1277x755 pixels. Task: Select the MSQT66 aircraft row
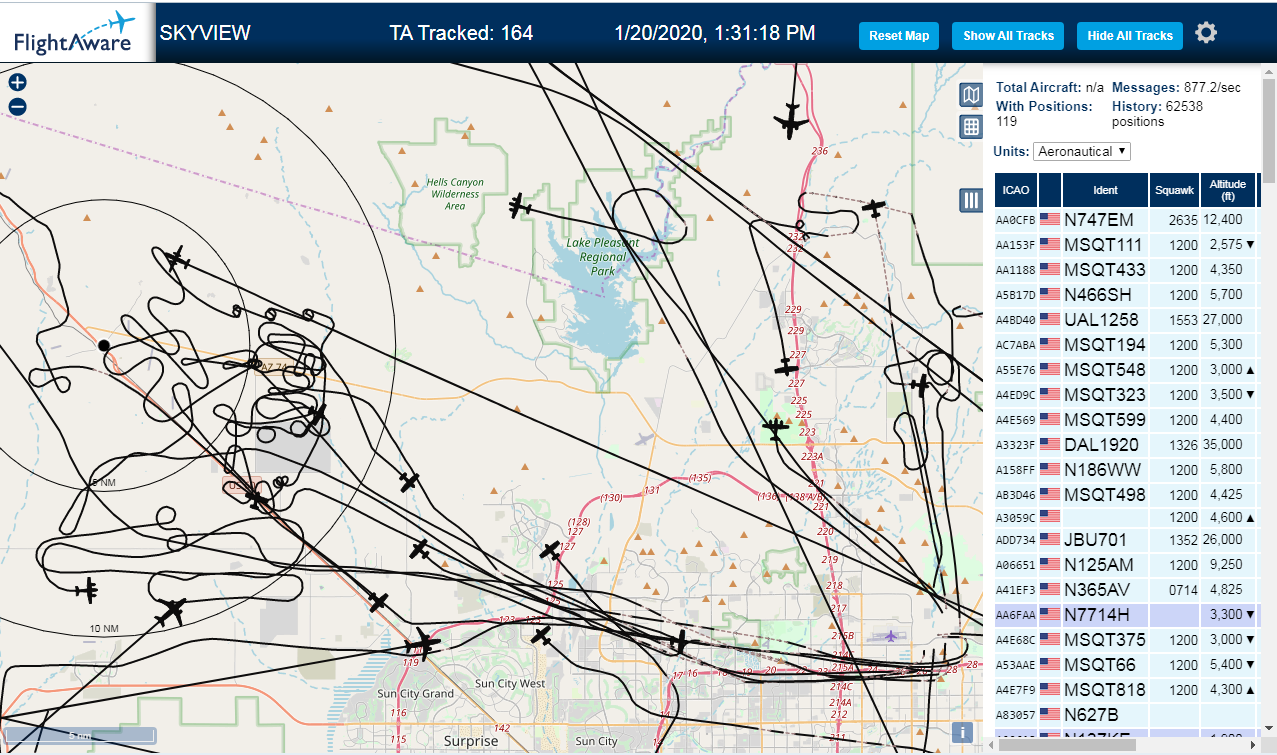[1128, 664]
